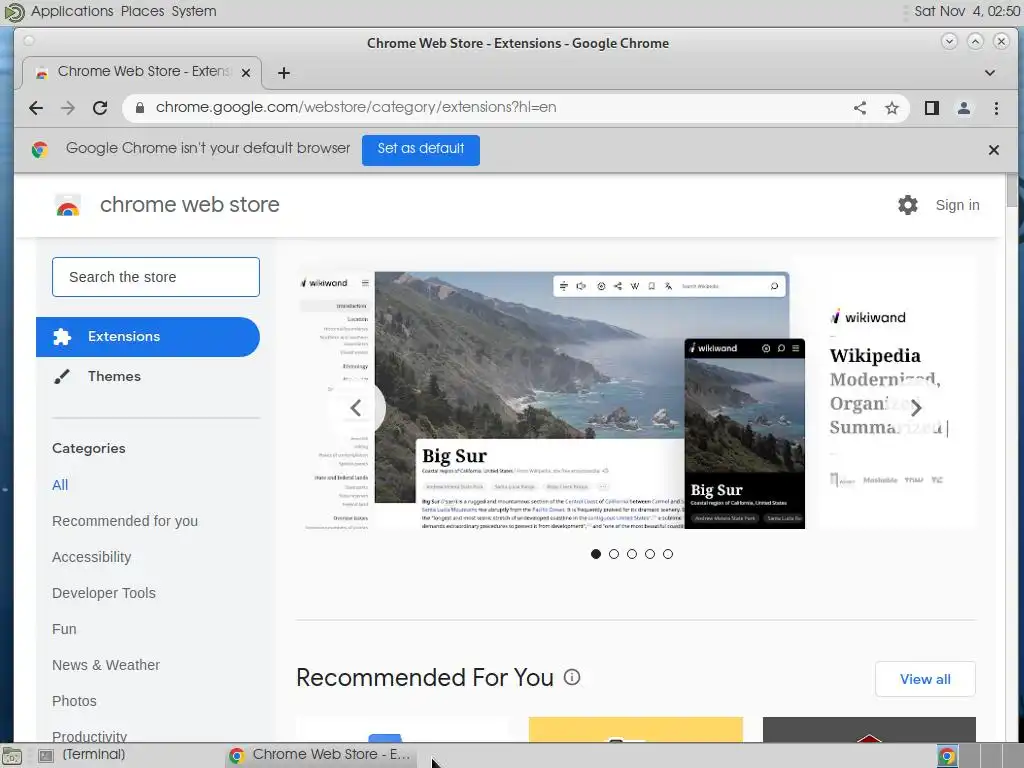Bookmark this tab with the star icon
The image size is (1024, 768).
point(891,108)
